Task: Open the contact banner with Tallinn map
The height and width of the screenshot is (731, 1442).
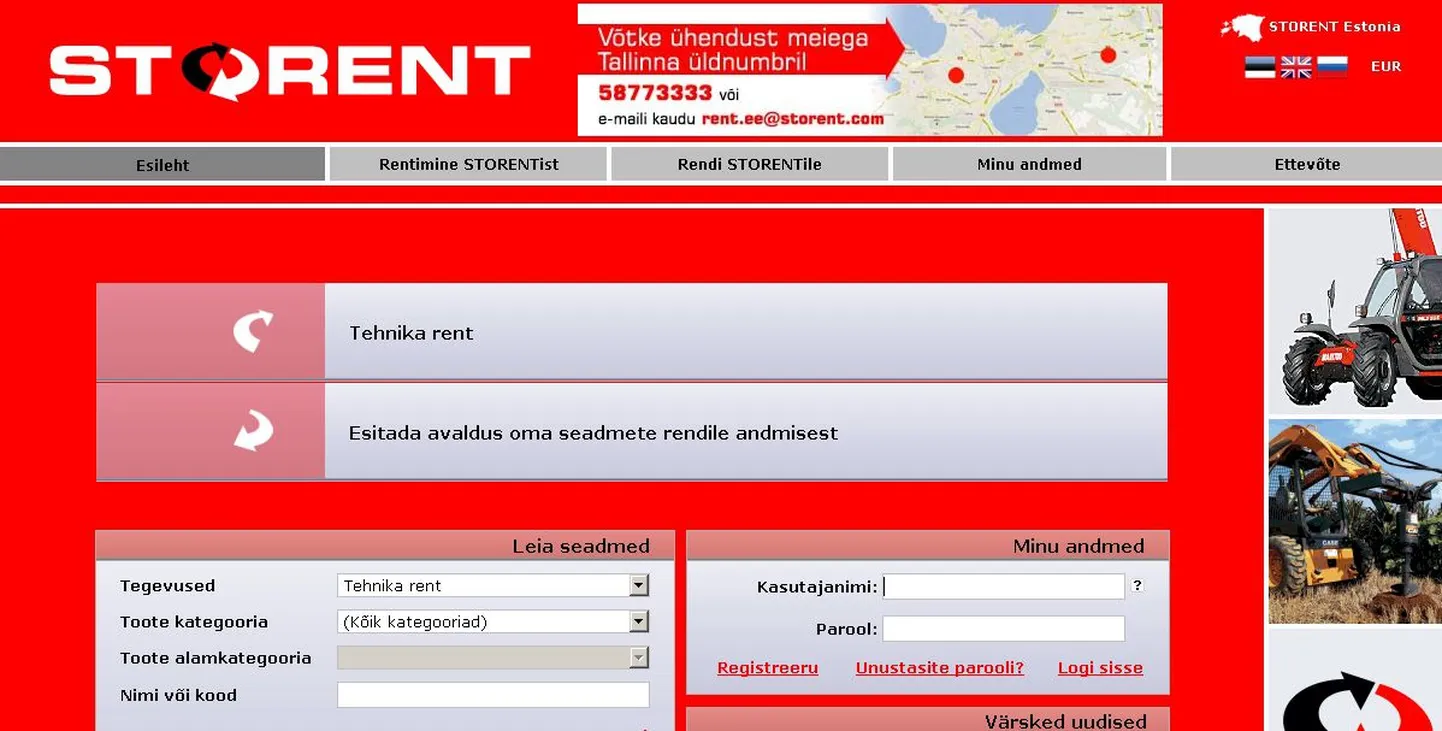Action: click(x=870, y=70)
